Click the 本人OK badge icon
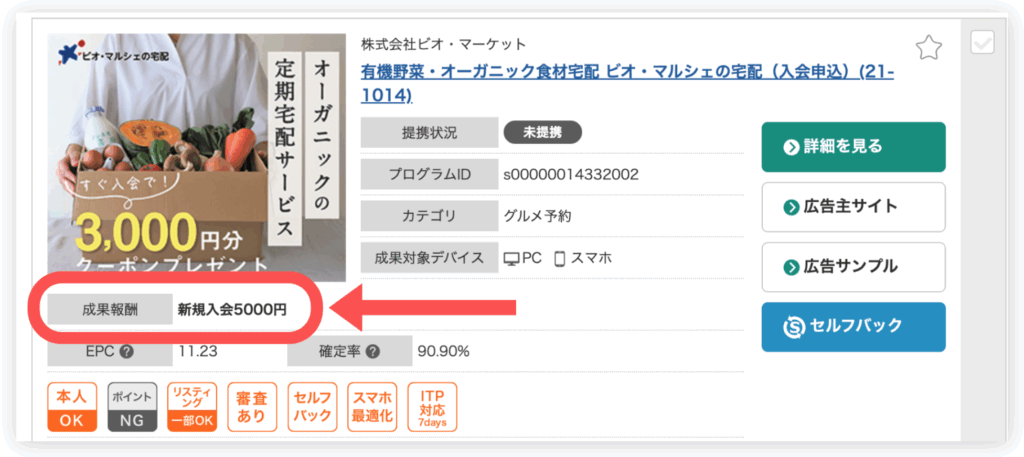The image size is (1024, 457). (72, 407)
